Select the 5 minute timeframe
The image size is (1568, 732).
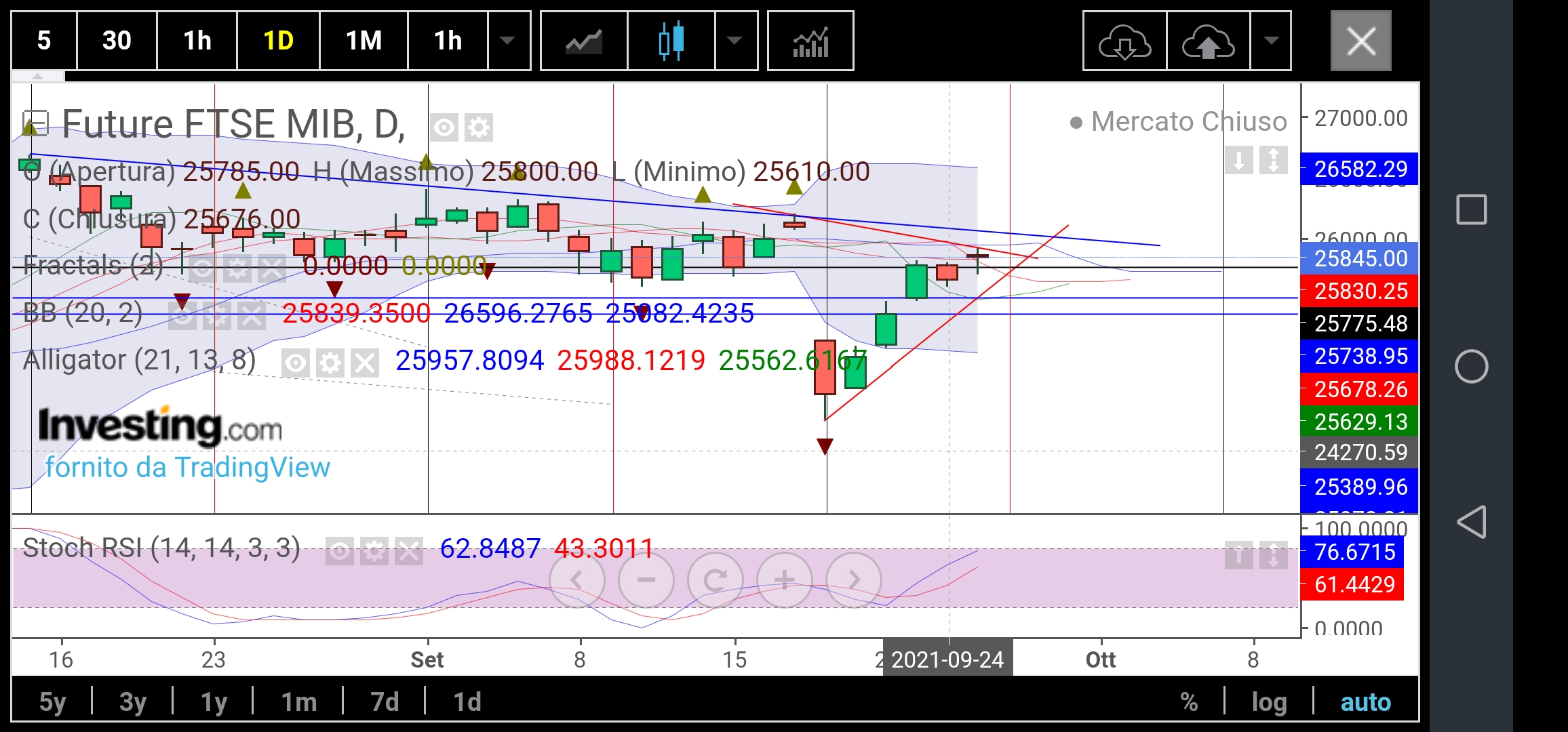[x=44, y=41]
